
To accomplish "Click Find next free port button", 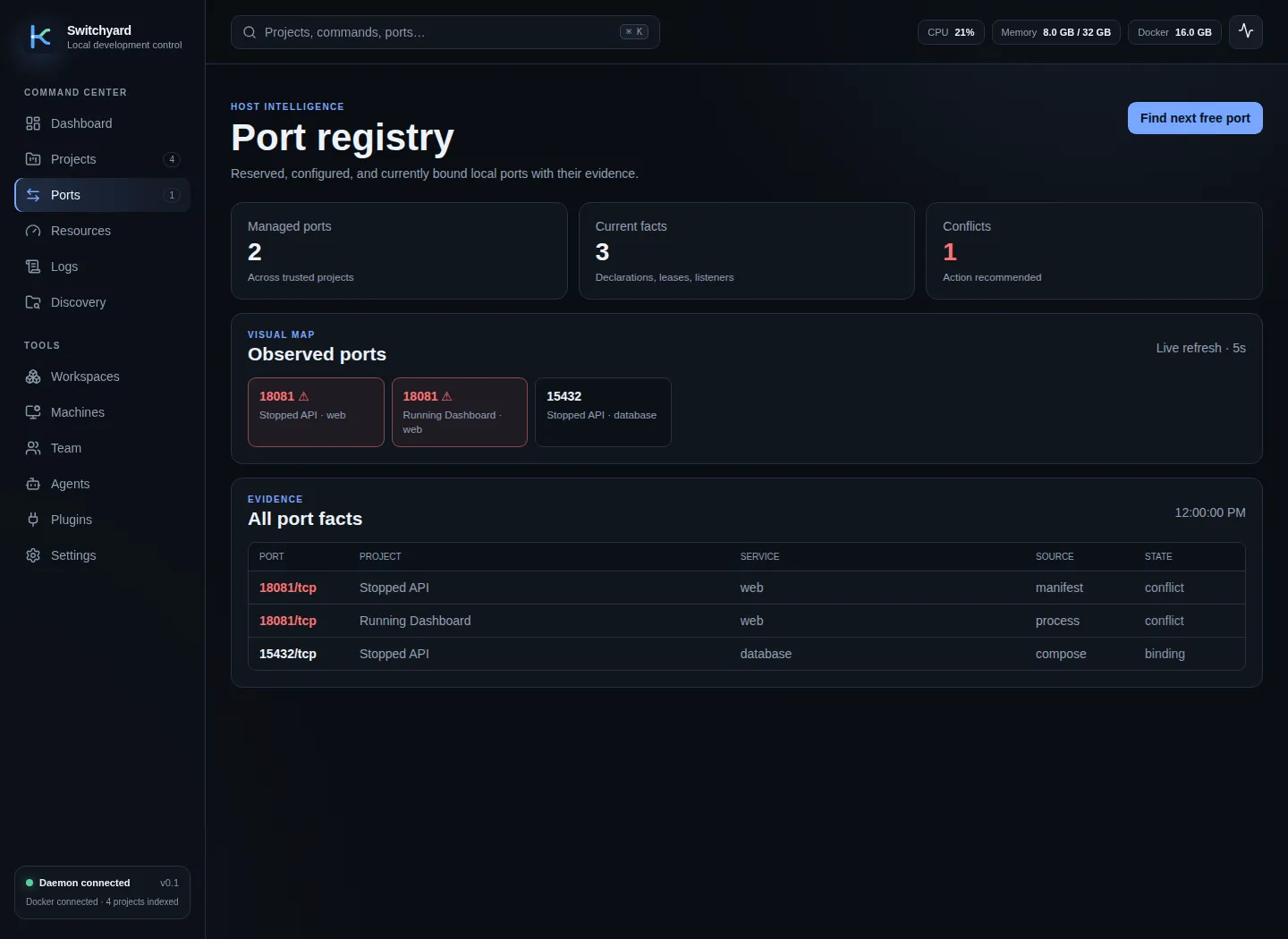I will [1195, 118].
